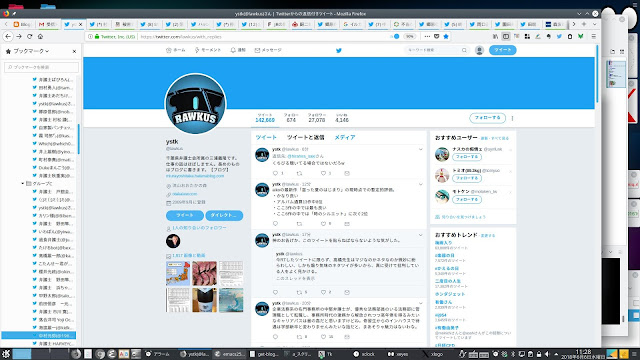The image size is (640, 360).
Task: Click the search magnifier in Twitter search box
Action: click(x=464, y=50)
